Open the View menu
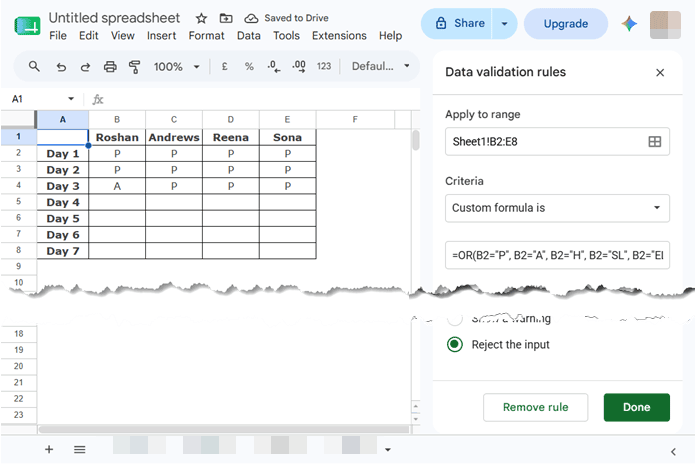 (x=123, y=36)
